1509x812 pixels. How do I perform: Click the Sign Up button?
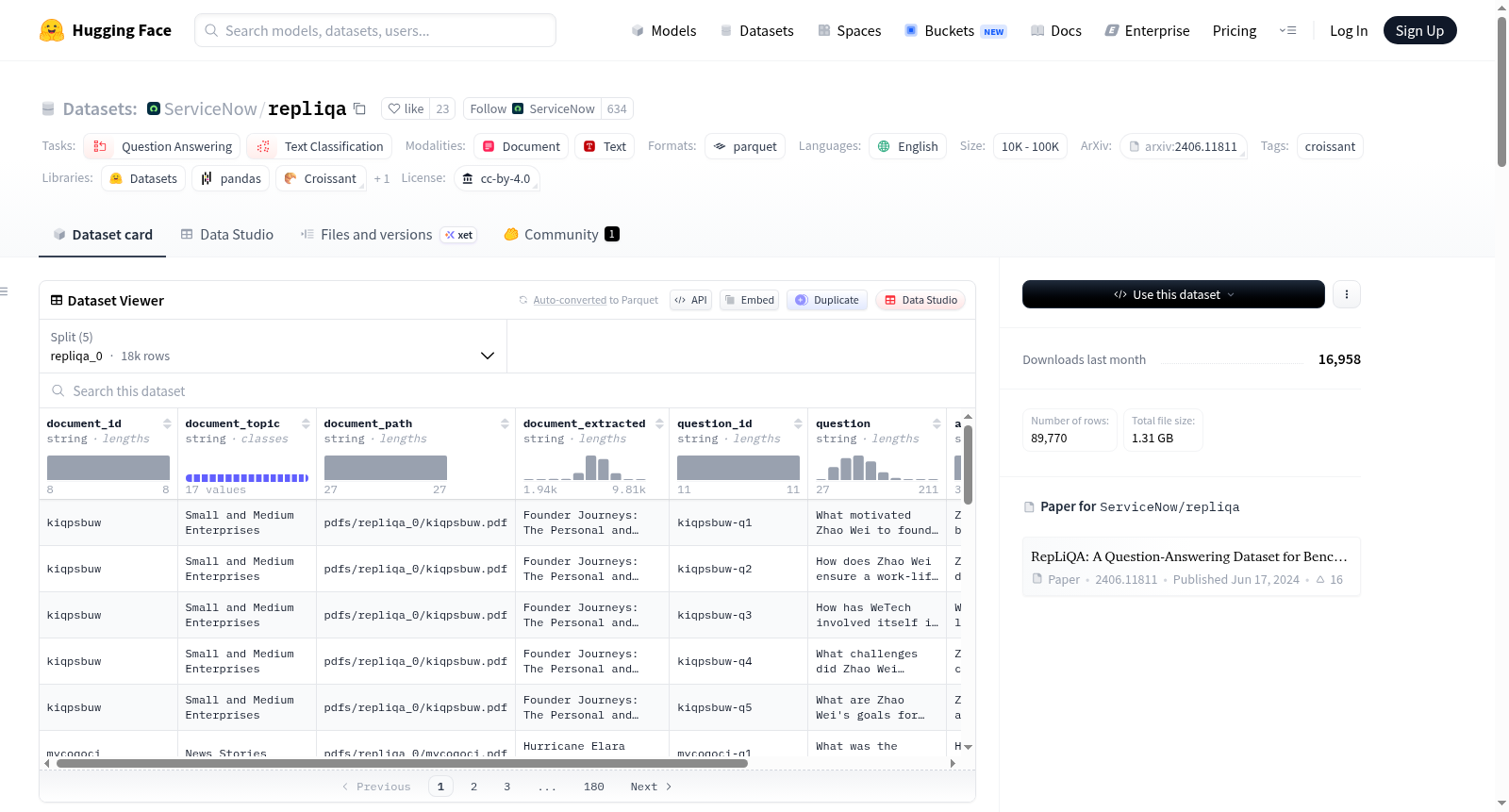click(x=1419, y=30)
